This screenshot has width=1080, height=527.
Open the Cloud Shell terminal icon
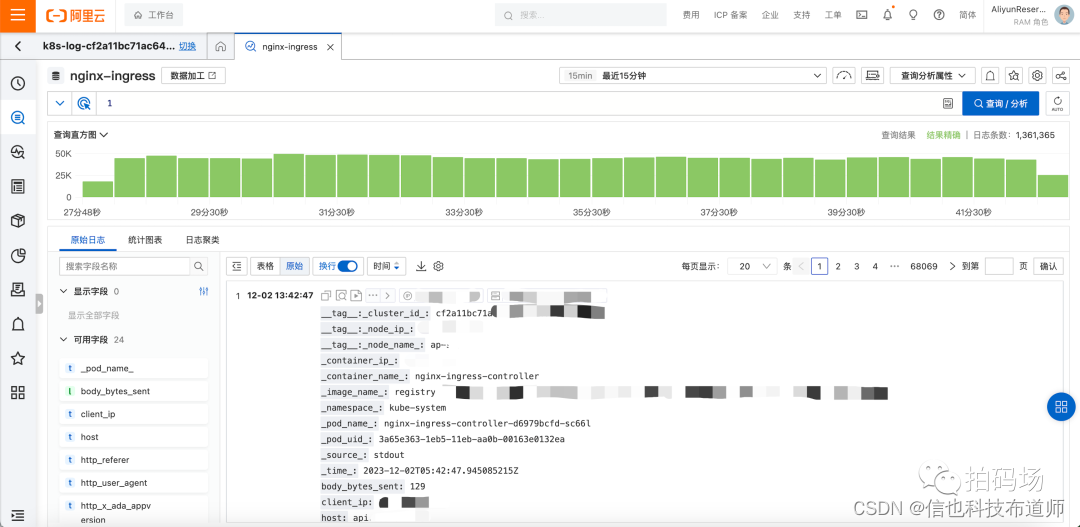click(862, 15)
